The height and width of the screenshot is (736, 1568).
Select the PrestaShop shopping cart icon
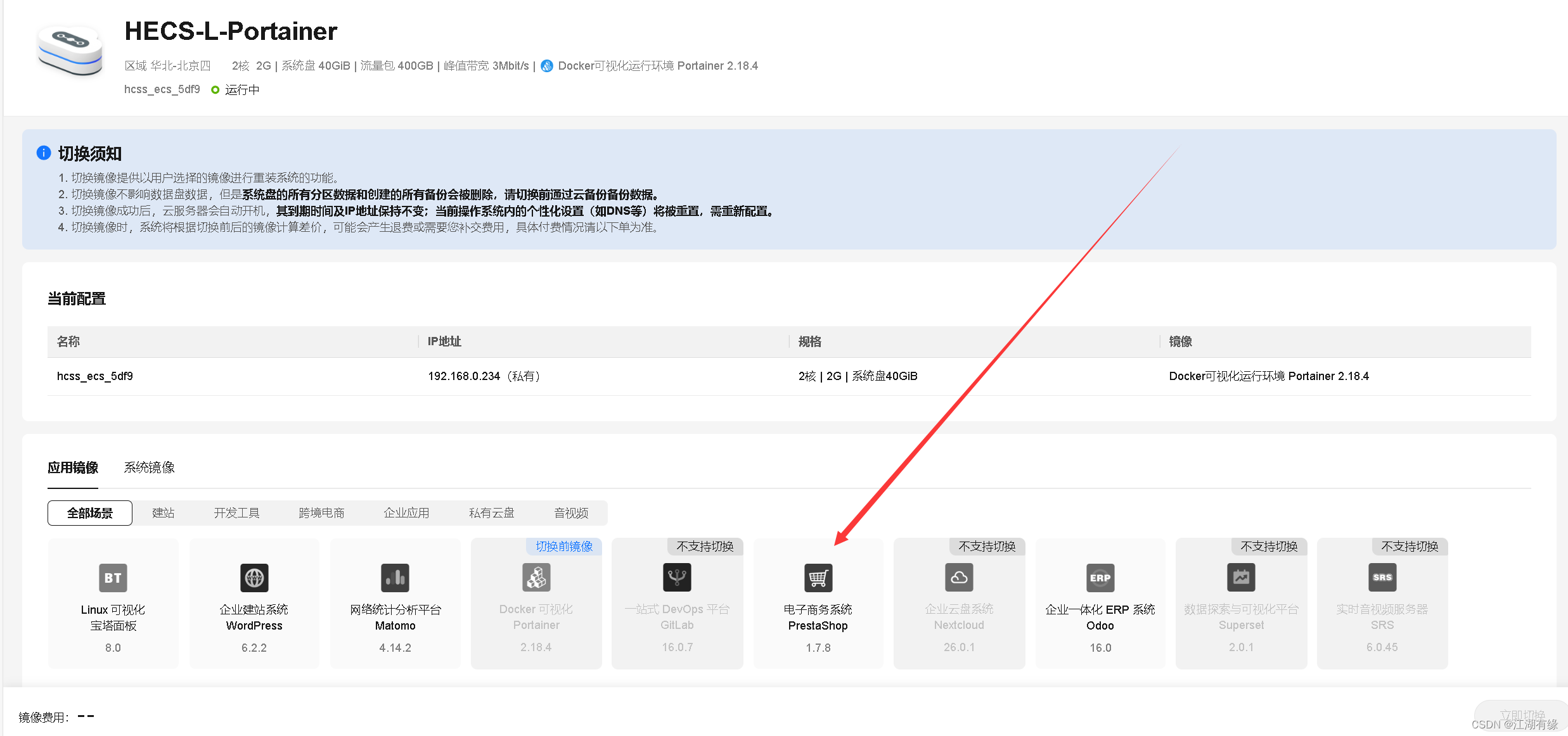point(818,578)
